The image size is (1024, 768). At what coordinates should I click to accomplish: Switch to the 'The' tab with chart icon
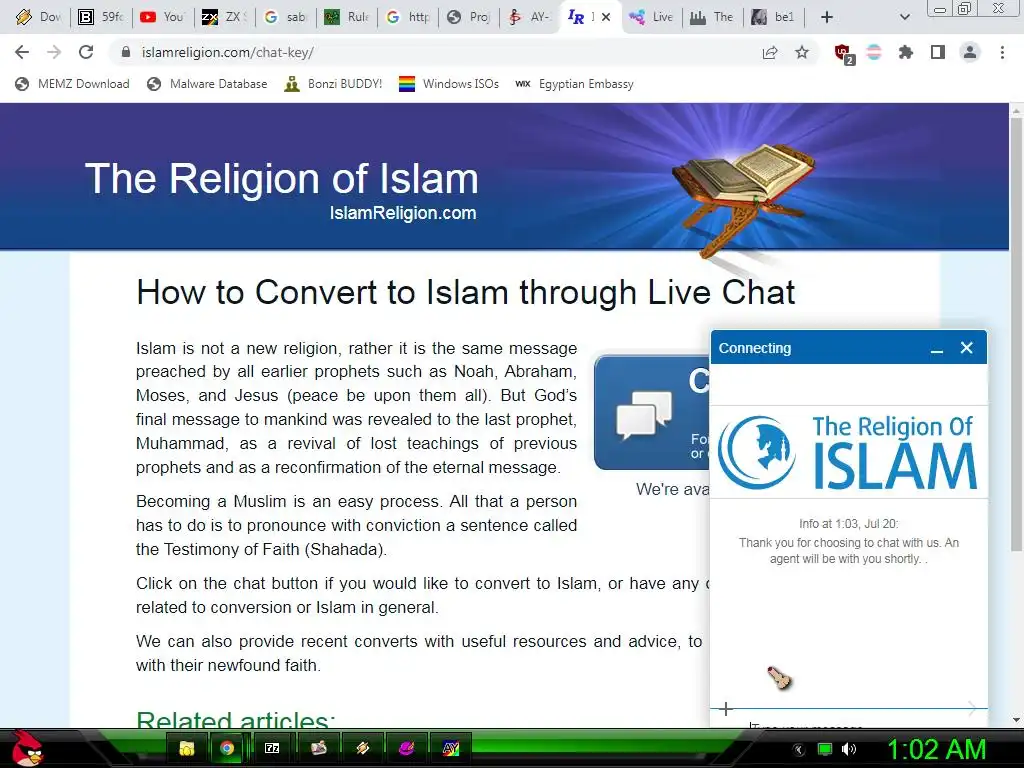click(712, 17)
